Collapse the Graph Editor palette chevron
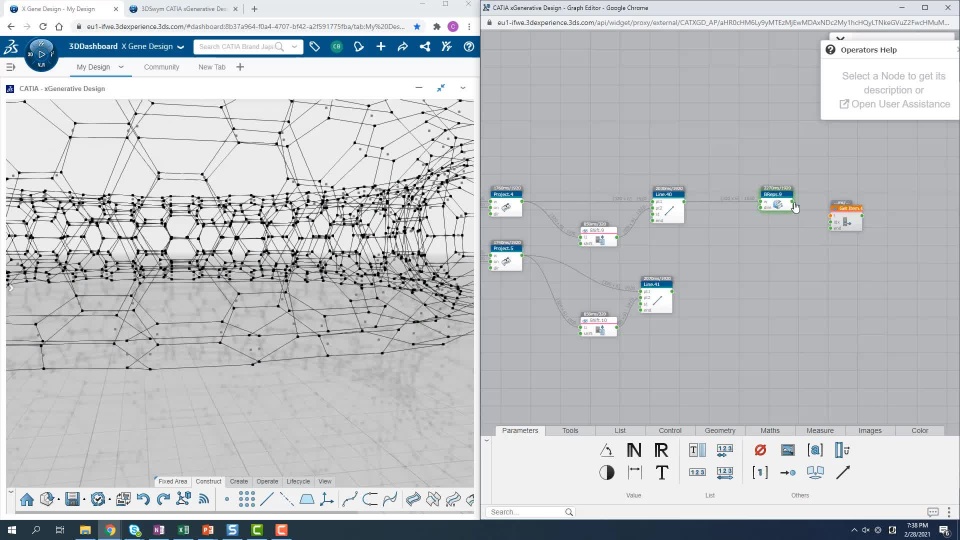Image resolution: width=960 pixels, height=540 pixels. click(x=487, y=440)
